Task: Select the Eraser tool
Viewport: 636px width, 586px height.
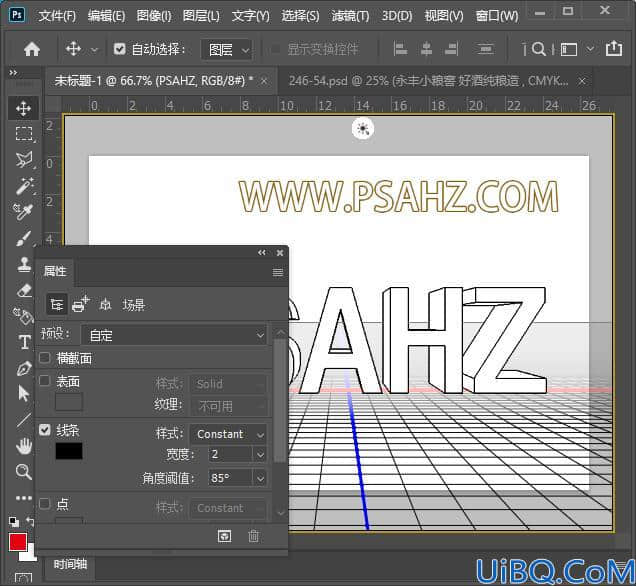Action: point(24,290)
